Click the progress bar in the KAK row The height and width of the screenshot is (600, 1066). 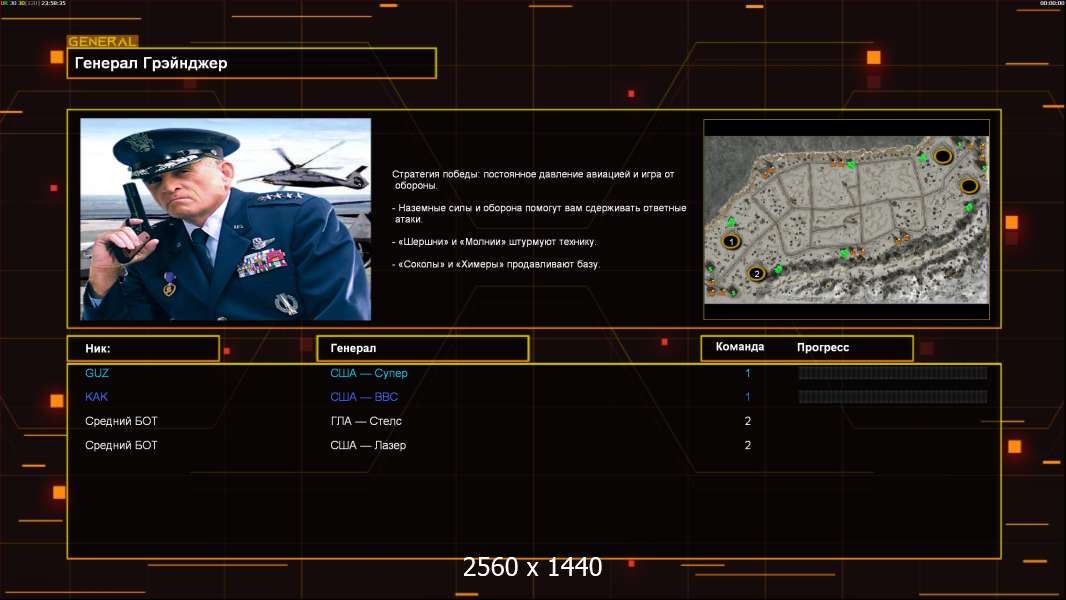coord(892,397)
